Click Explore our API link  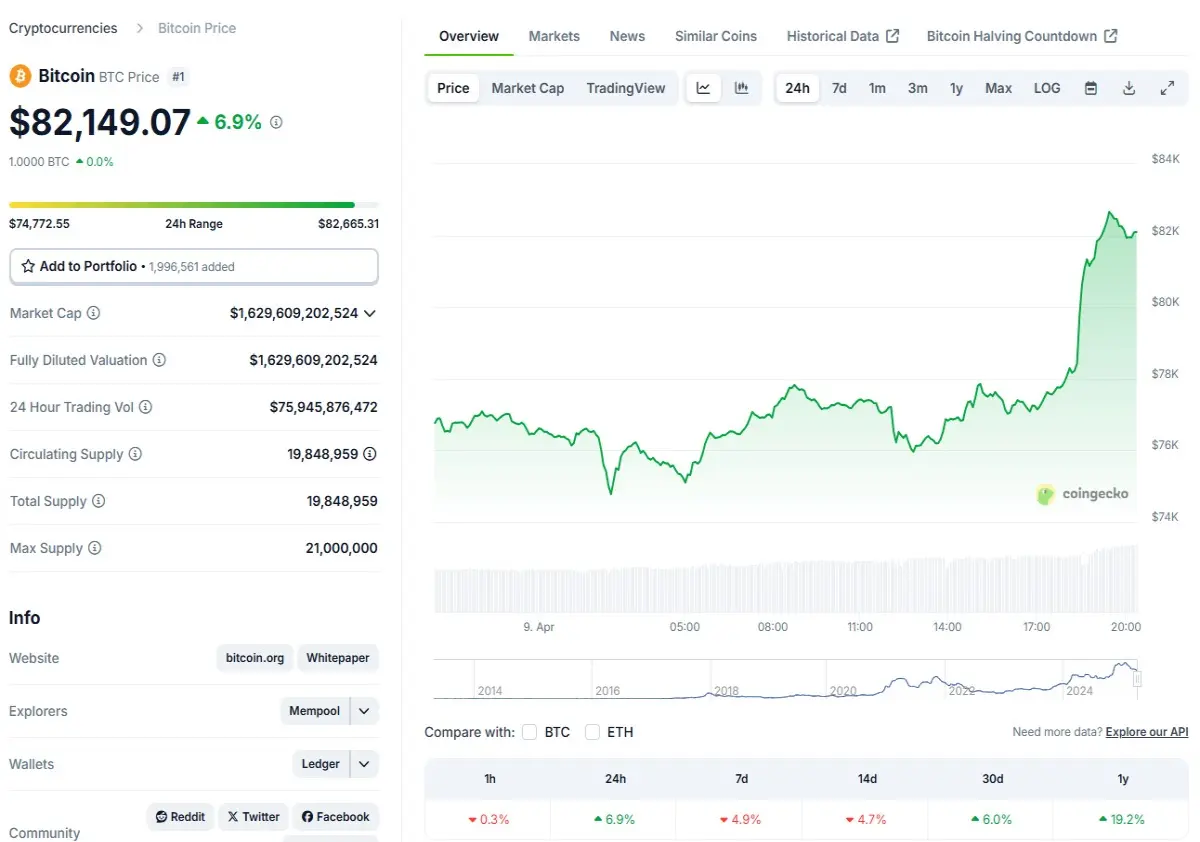(x=1147, y=732)
